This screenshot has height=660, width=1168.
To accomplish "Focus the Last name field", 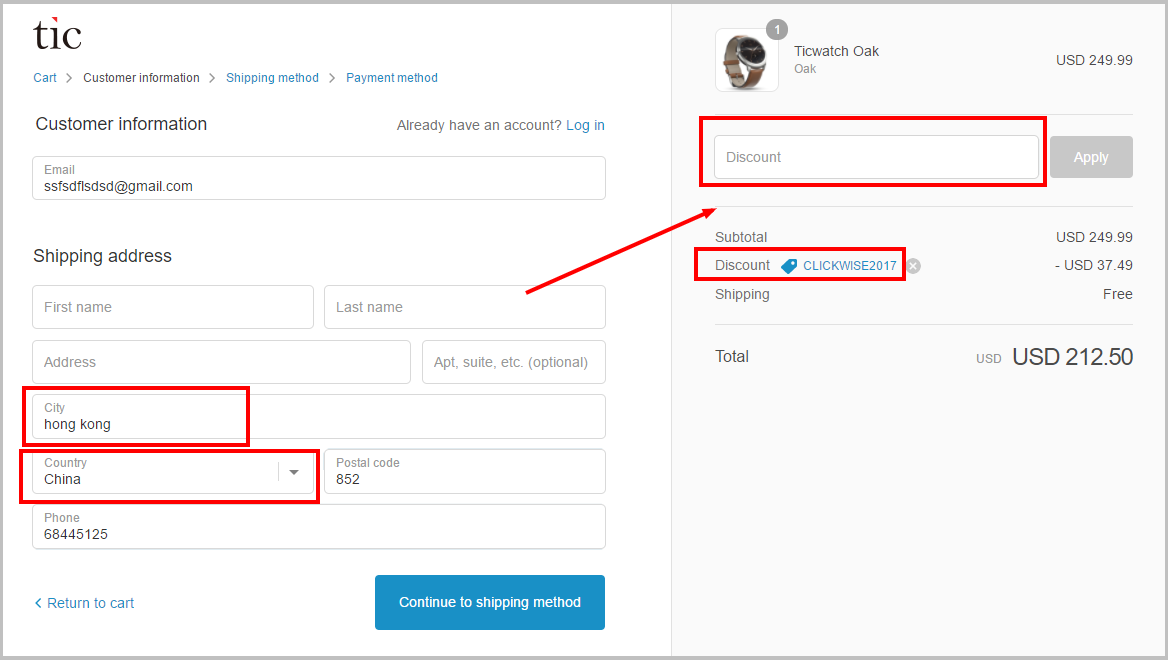I will [x=465, y=307].
